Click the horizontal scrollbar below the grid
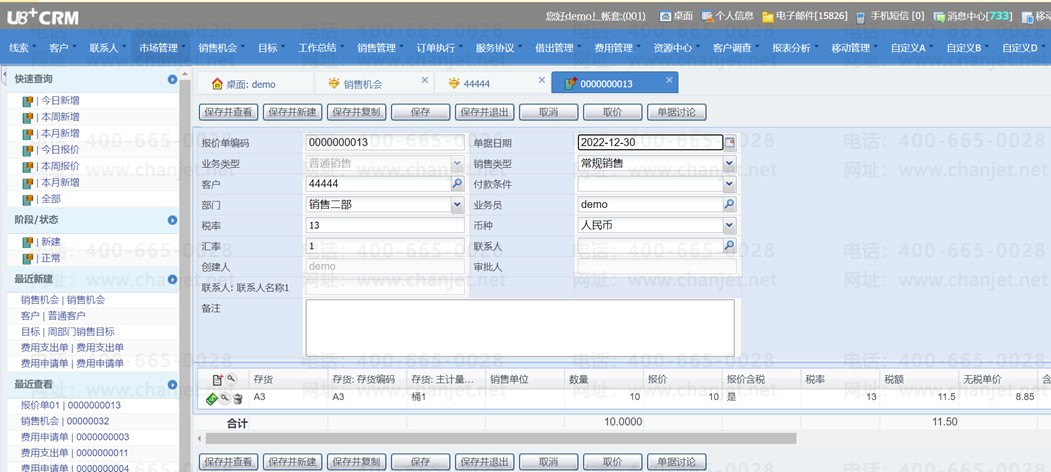The height and width of the screenshot is (472, 1051). tap(500, 438)
